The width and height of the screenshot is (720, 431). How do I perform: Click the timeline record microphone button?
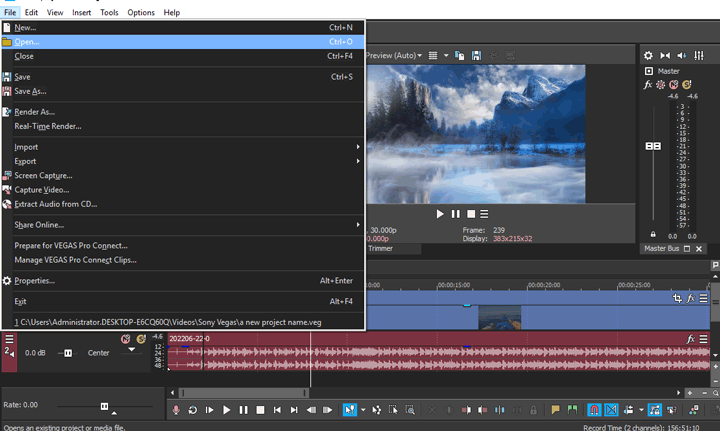tap(176, 410)
